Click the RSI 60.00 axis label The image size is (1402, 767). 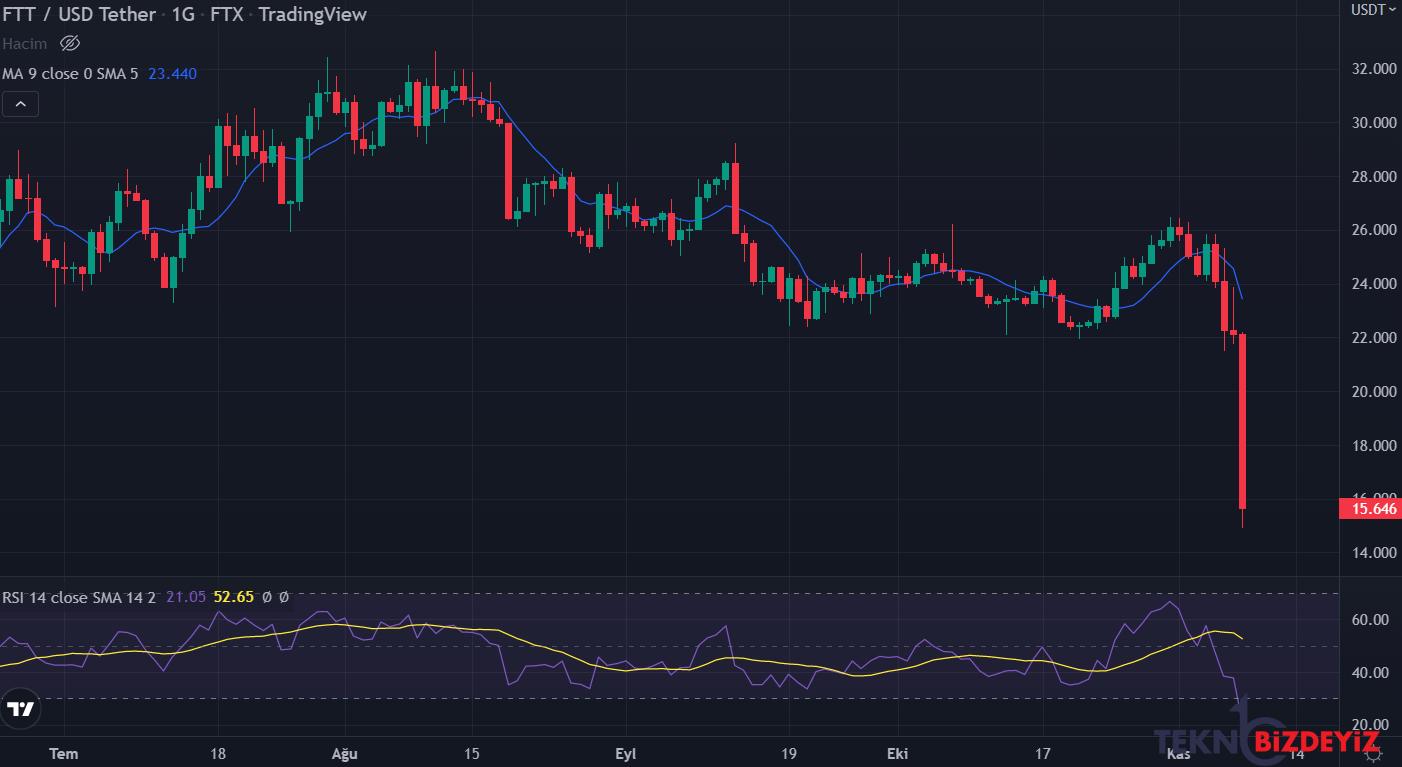tap(1370, 620)
